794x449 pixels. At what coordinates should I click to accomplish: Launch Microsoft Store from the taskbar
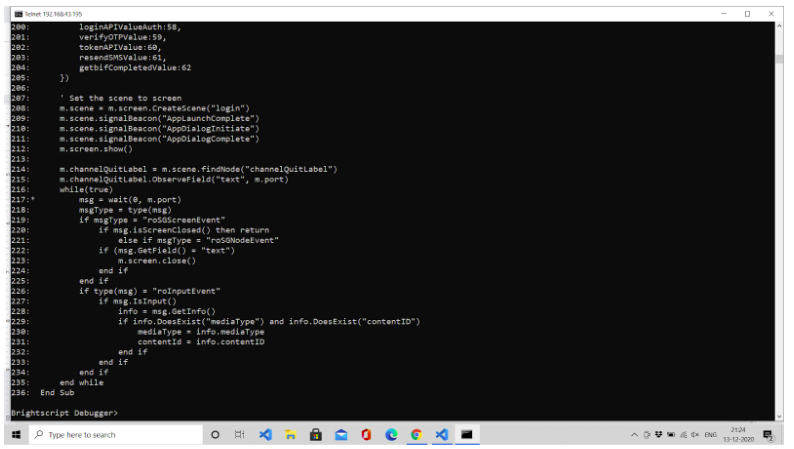coord(316,434)
